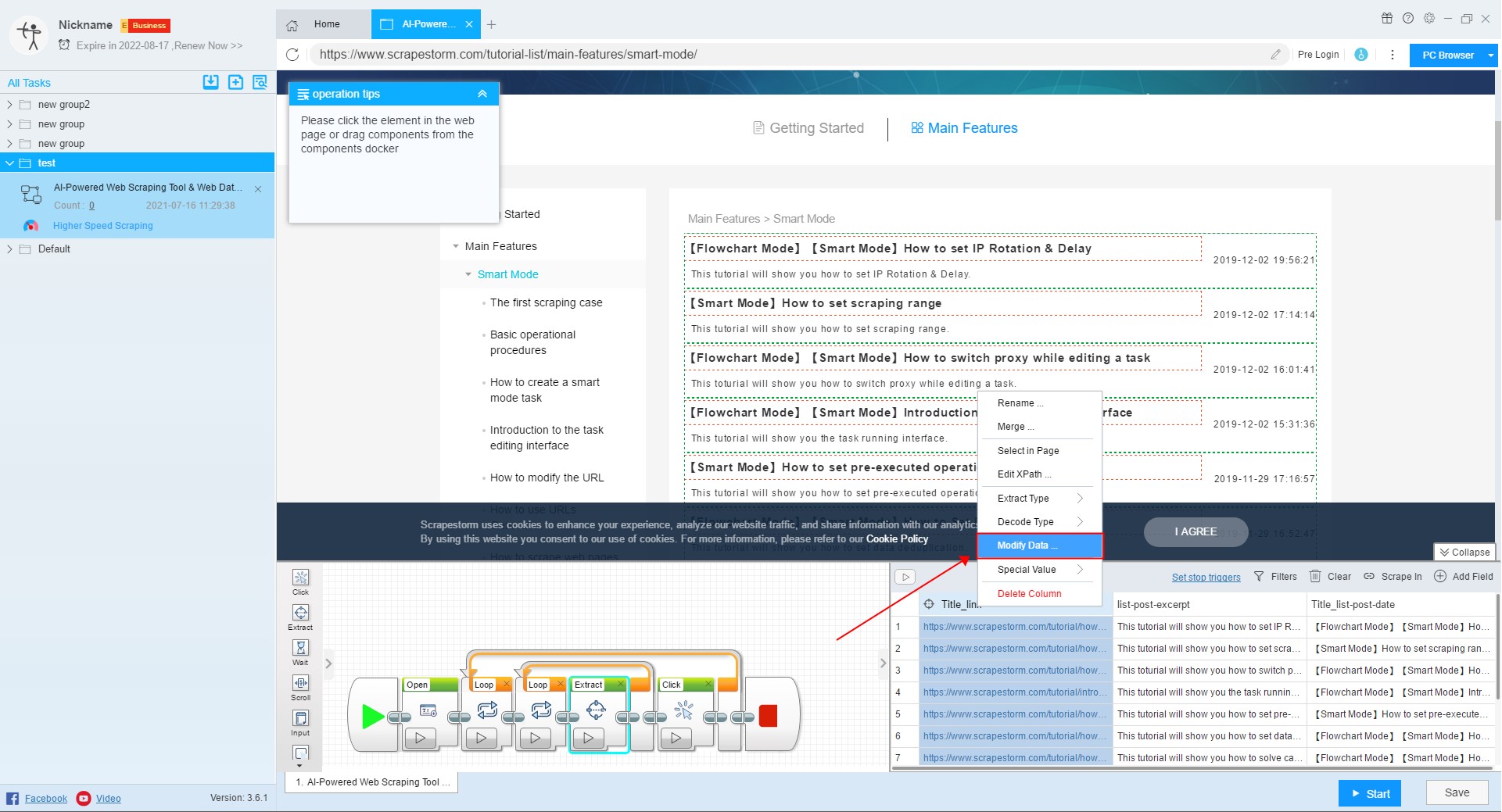Select the Wait component in the docker
1502x812 pixels.
[300, 649]
